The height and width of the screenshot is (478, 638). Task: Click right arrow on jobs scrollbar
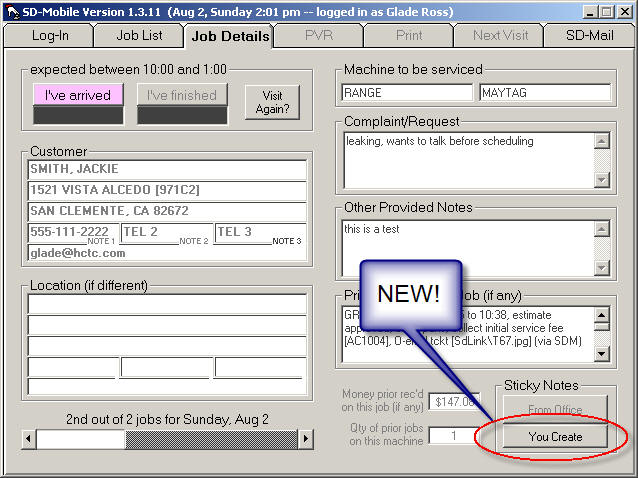[306, 439]
